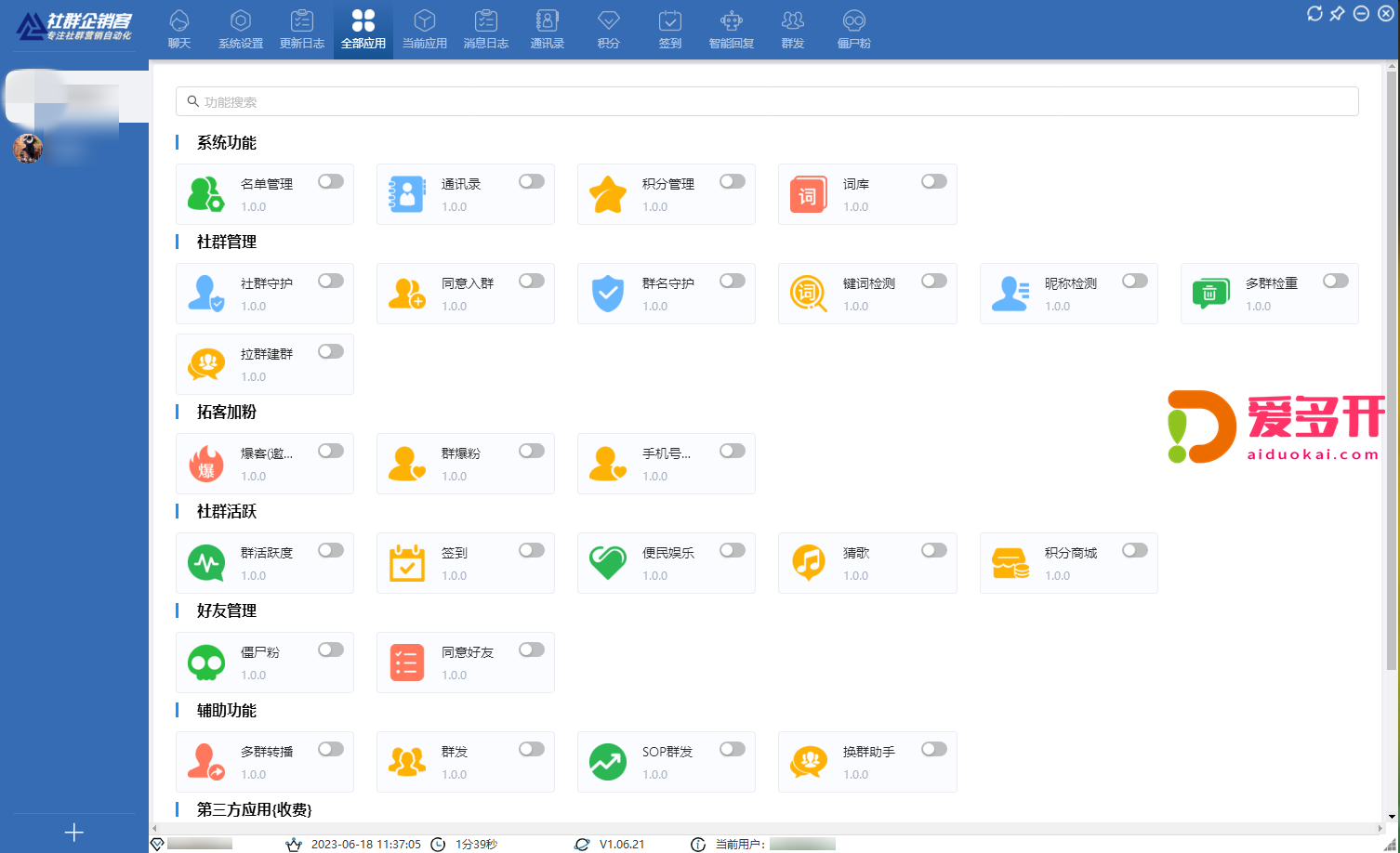Click the 签到 calendar check card icon
Screen dimensions: 1400x853
tap(406, 563)
